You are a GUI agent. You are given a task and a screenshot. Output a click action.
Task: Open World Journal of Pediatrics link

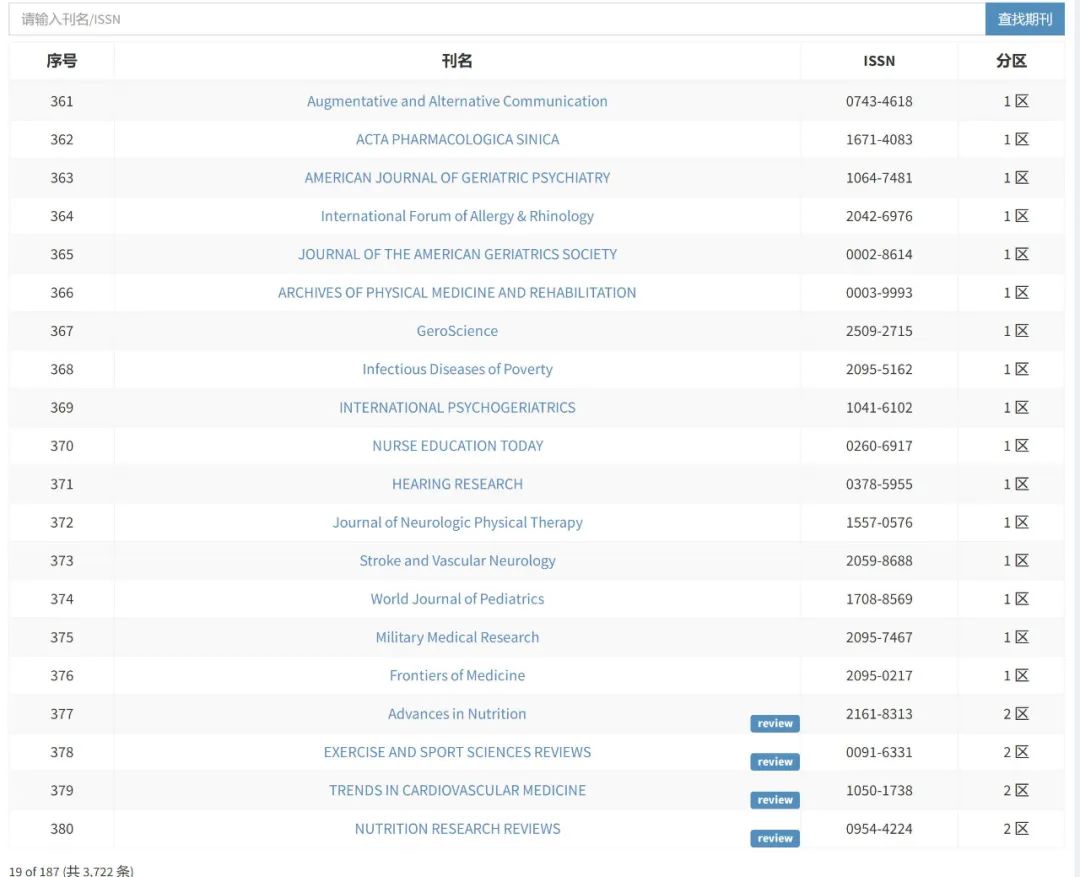[457, 599]
